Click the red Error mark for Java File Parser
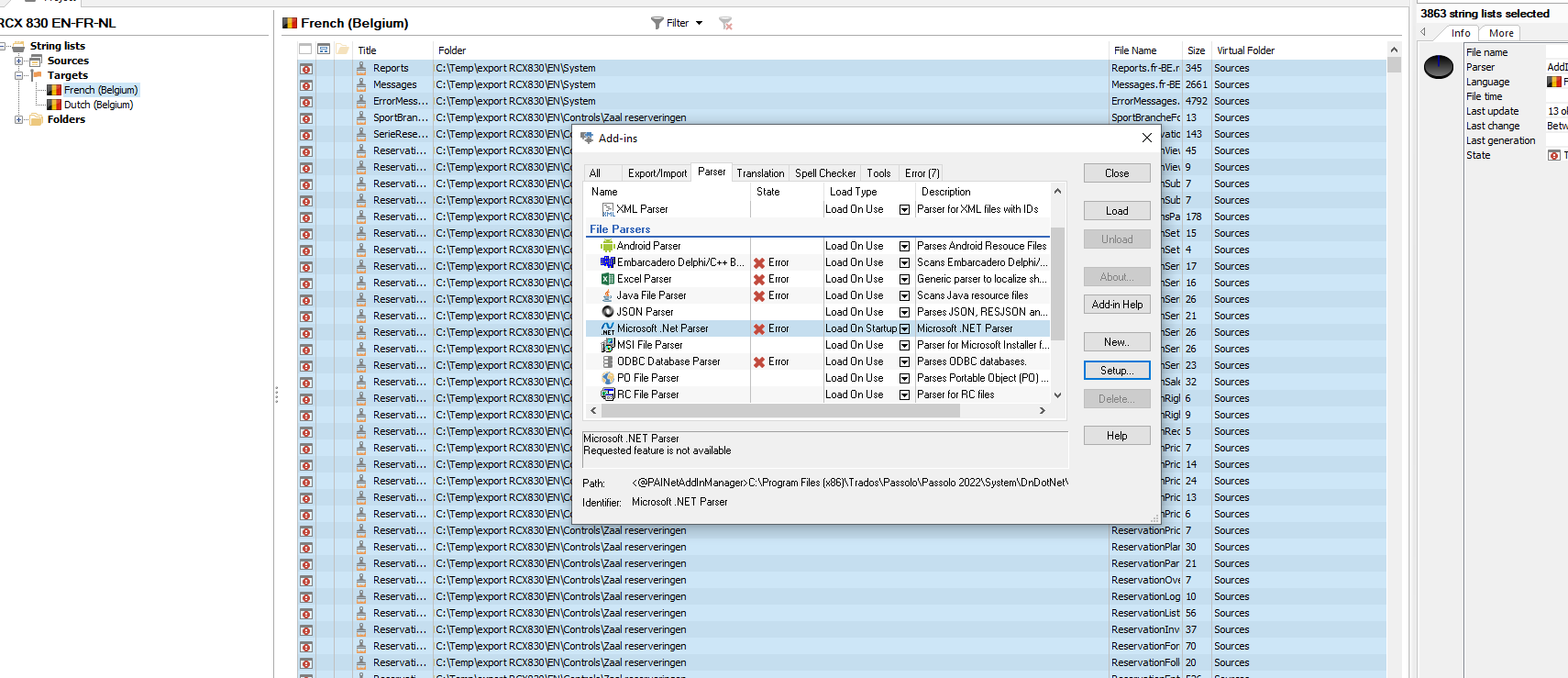 point(759,296)
